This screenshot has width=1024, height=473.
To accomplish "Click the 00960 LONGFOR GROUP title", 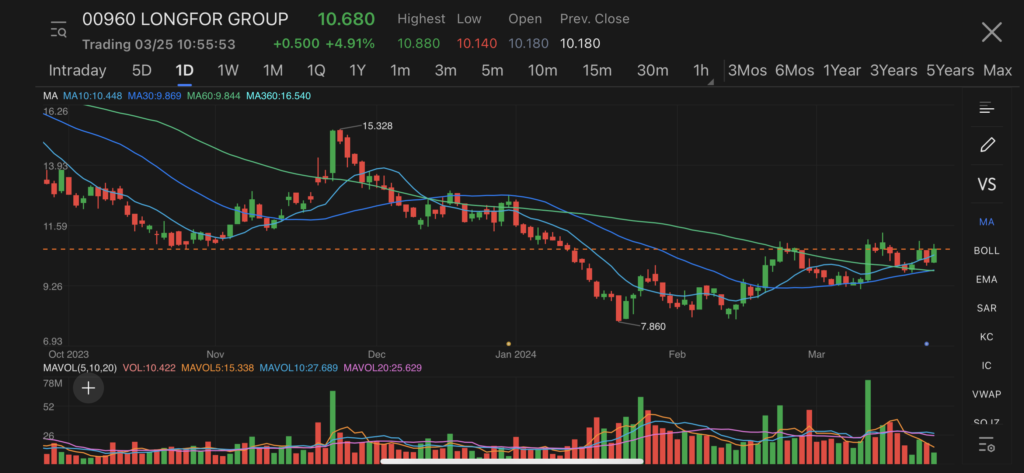I will point(185,19).
